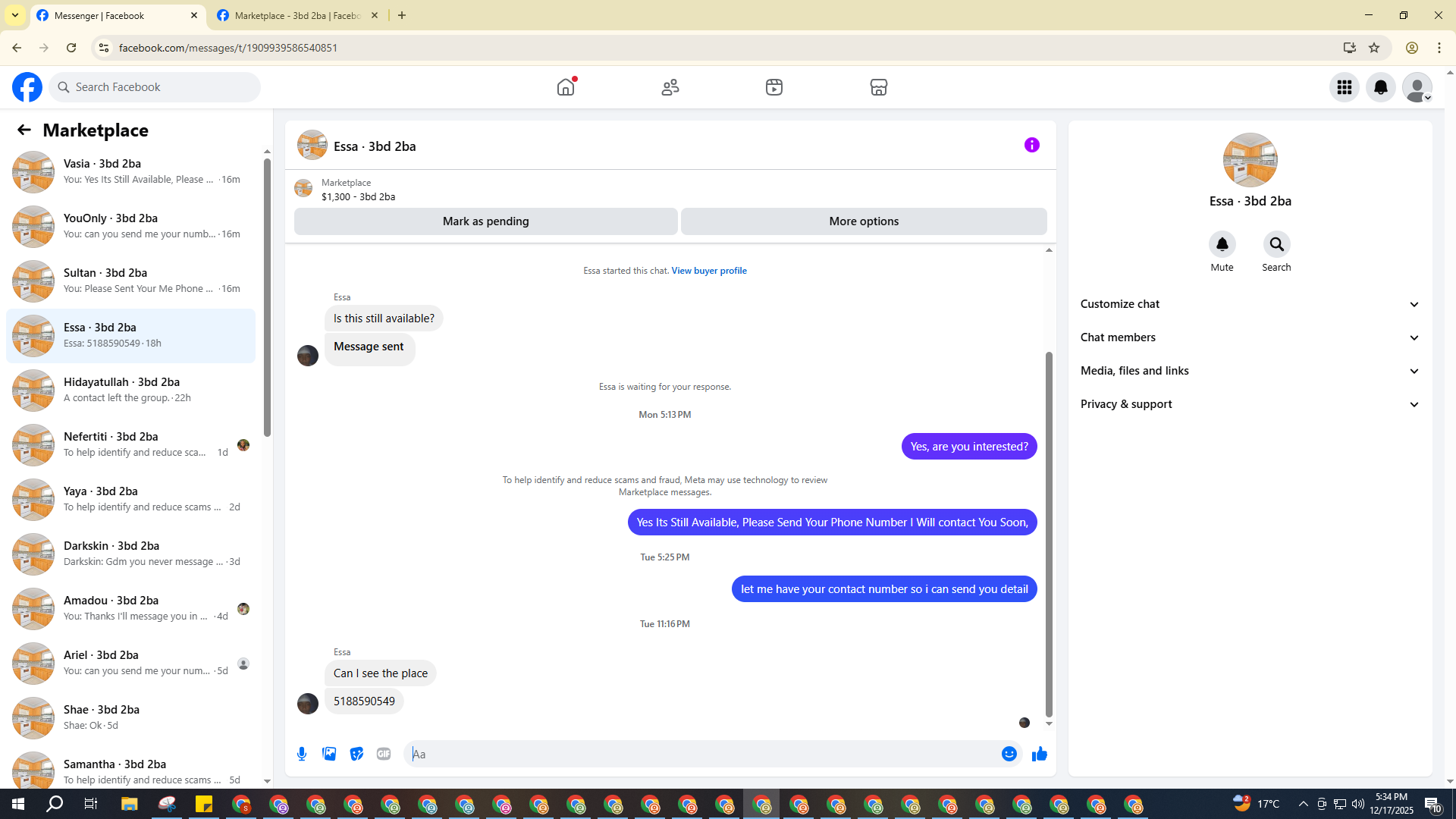
Task: Click the voice clip microphone icon
Action: [302, 754]
